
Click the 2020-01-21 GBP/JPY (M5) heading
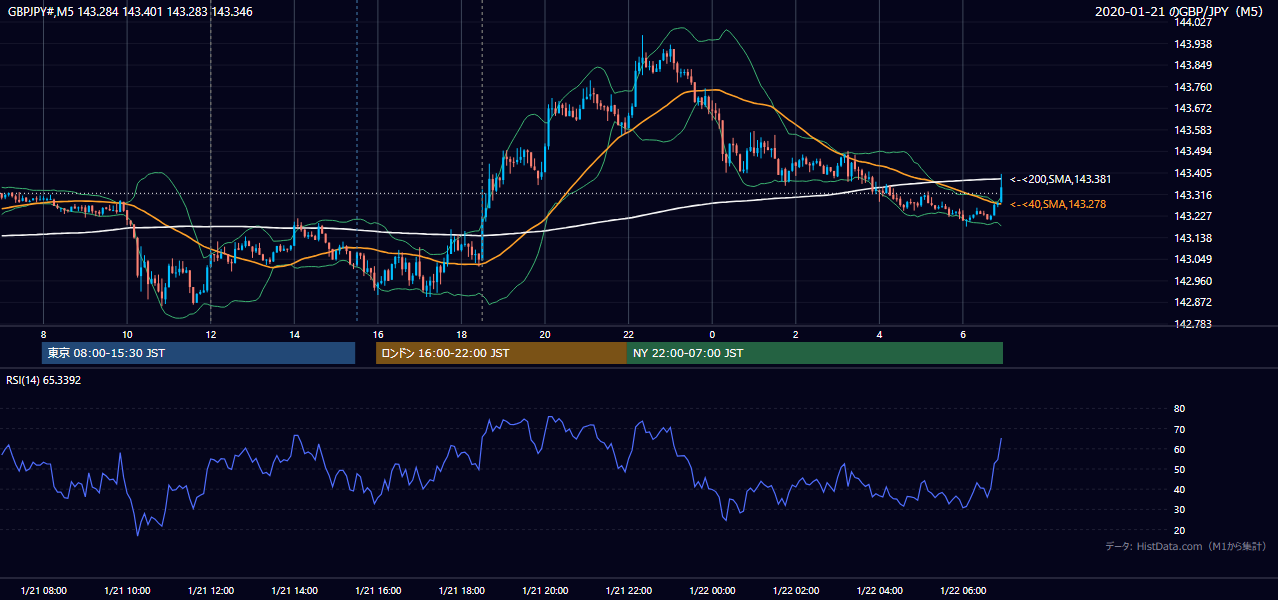(1181, 11)
